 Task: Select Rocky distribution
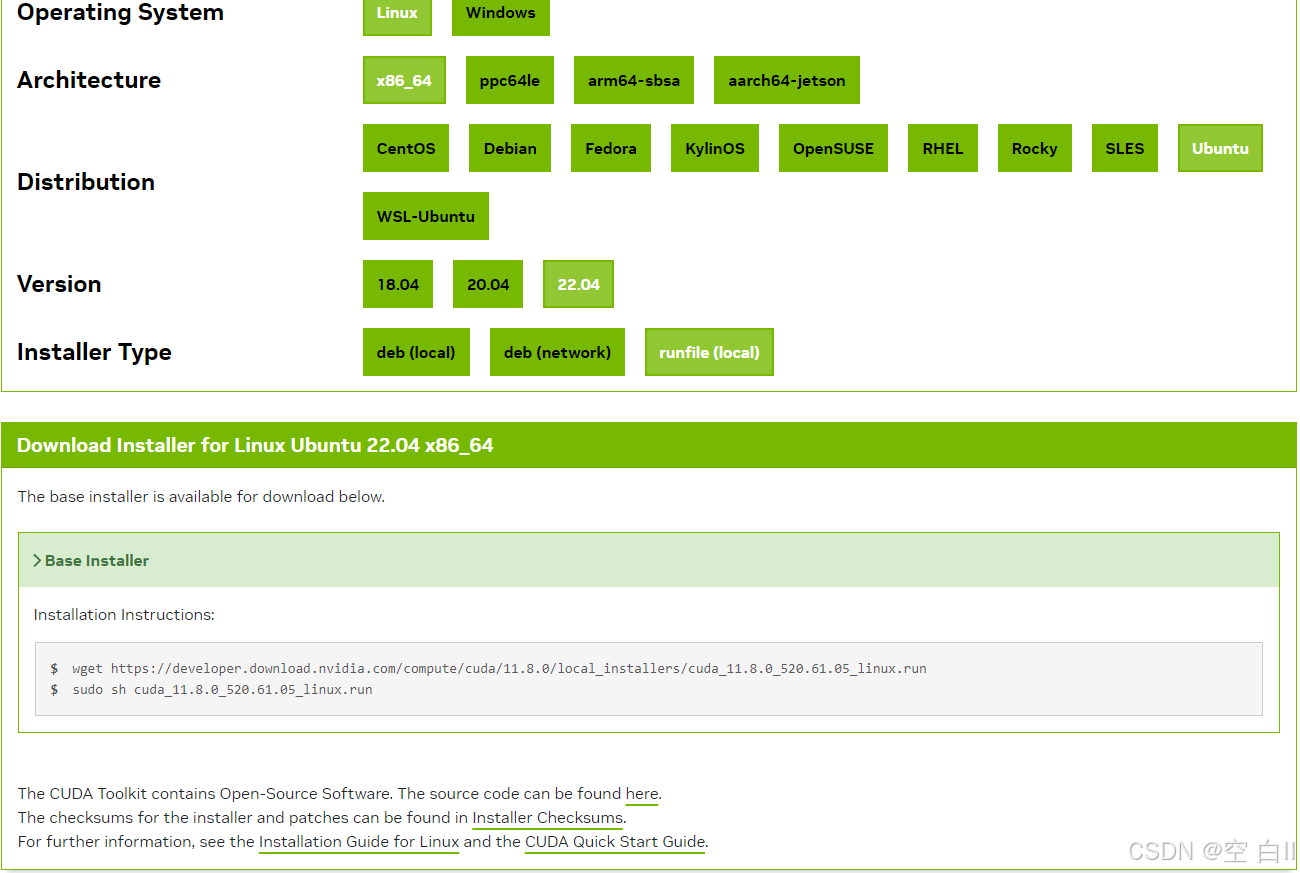1035,148
